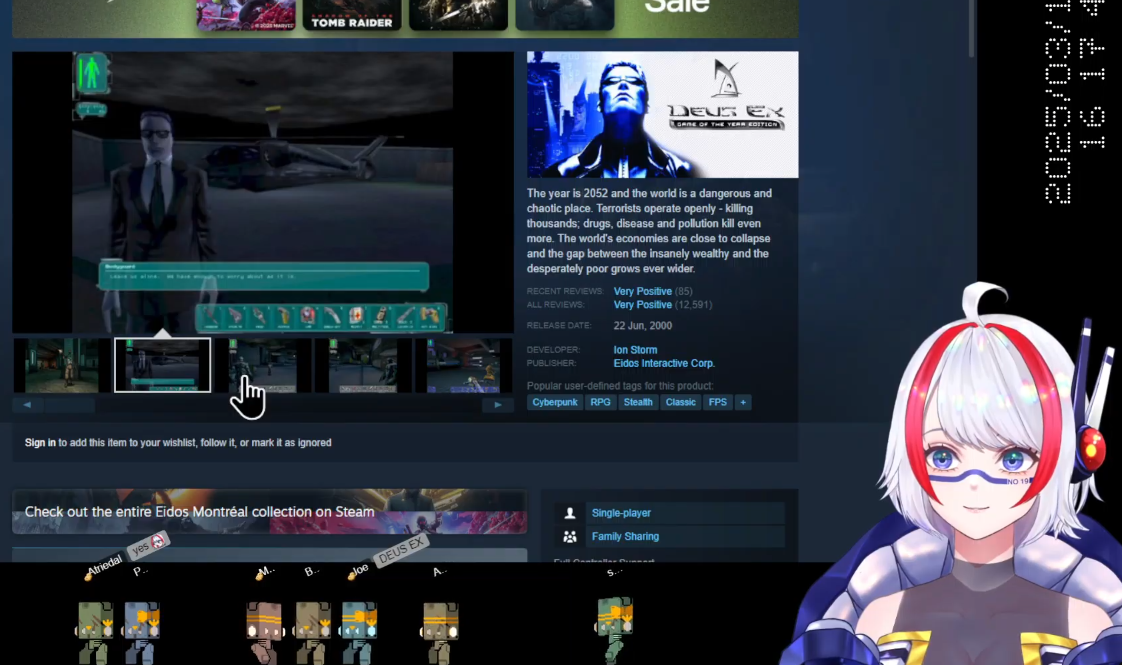This screenshot has height=665, width=1122.
Task: Click the left arrow of thumbnail strip
Action: (27, 405)
